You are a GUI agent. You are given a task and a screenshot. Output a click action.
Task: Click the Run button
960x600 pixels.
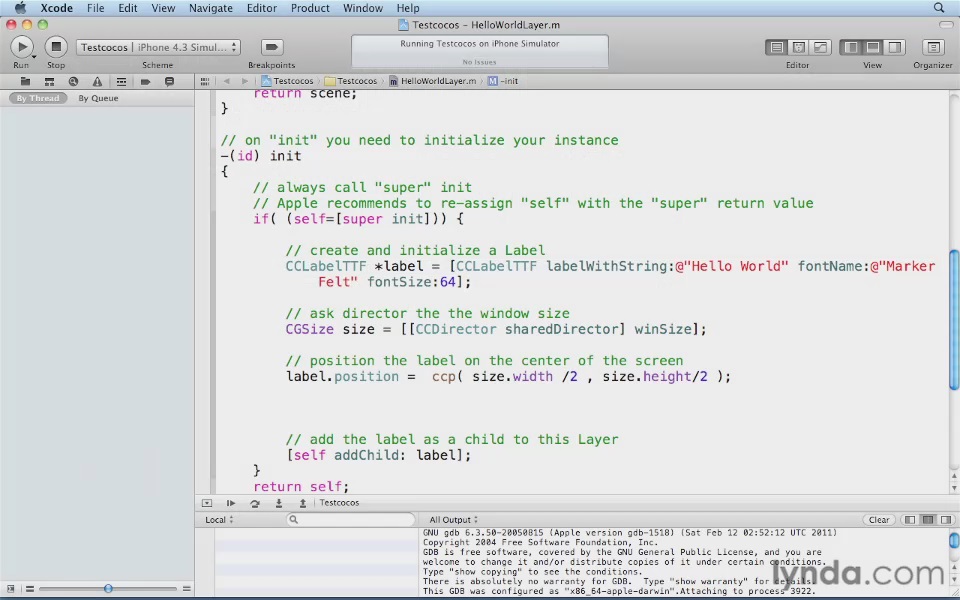pos(21,47)
